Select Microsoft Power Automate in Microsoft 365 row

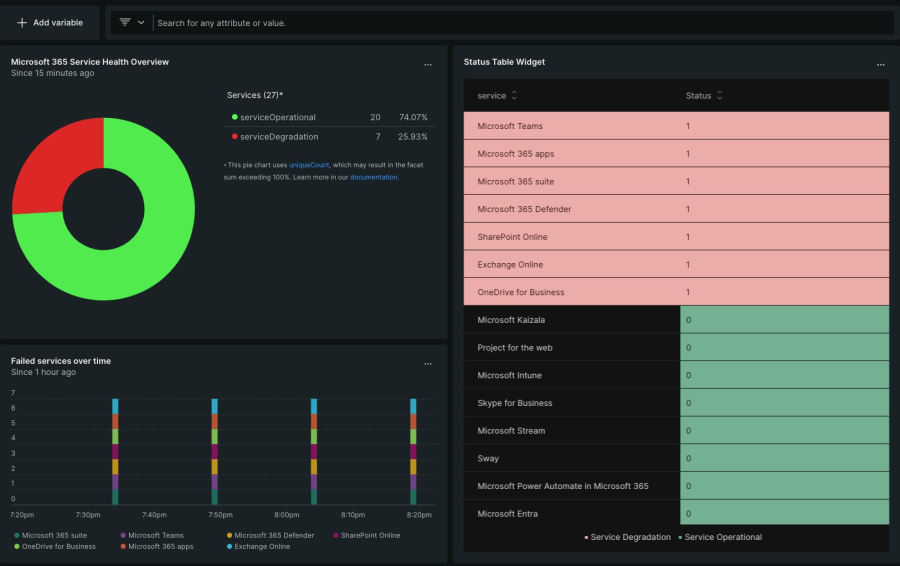[x=676, y=486]
